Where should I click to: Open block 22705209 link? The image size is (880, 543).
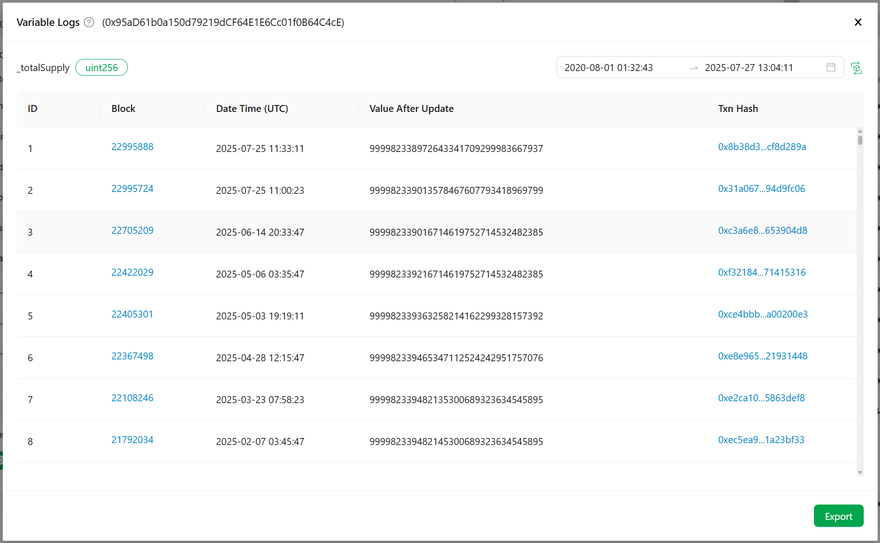tap(132, 231)
